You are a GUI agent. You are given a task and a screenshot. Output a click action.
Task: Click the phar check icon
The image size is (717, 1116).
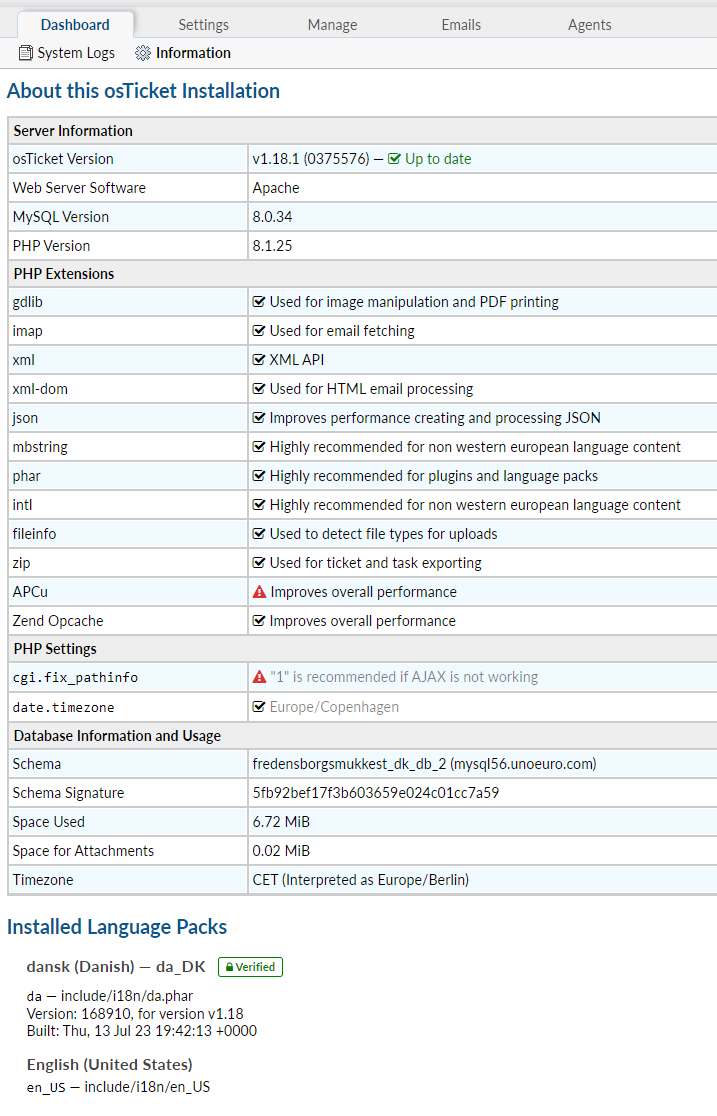pos(259,475)
